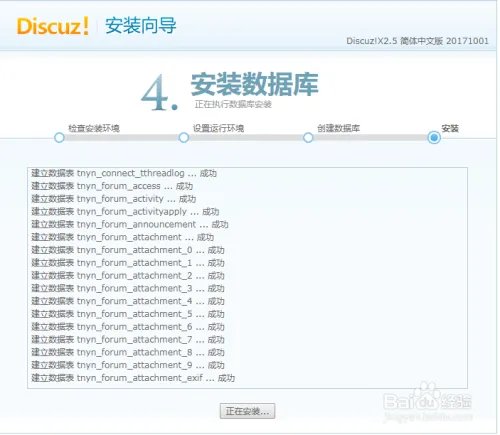Click the tnyn_forum_attachment_9 log line
Viewport: 500px width, 435px height.
point(128,365)
